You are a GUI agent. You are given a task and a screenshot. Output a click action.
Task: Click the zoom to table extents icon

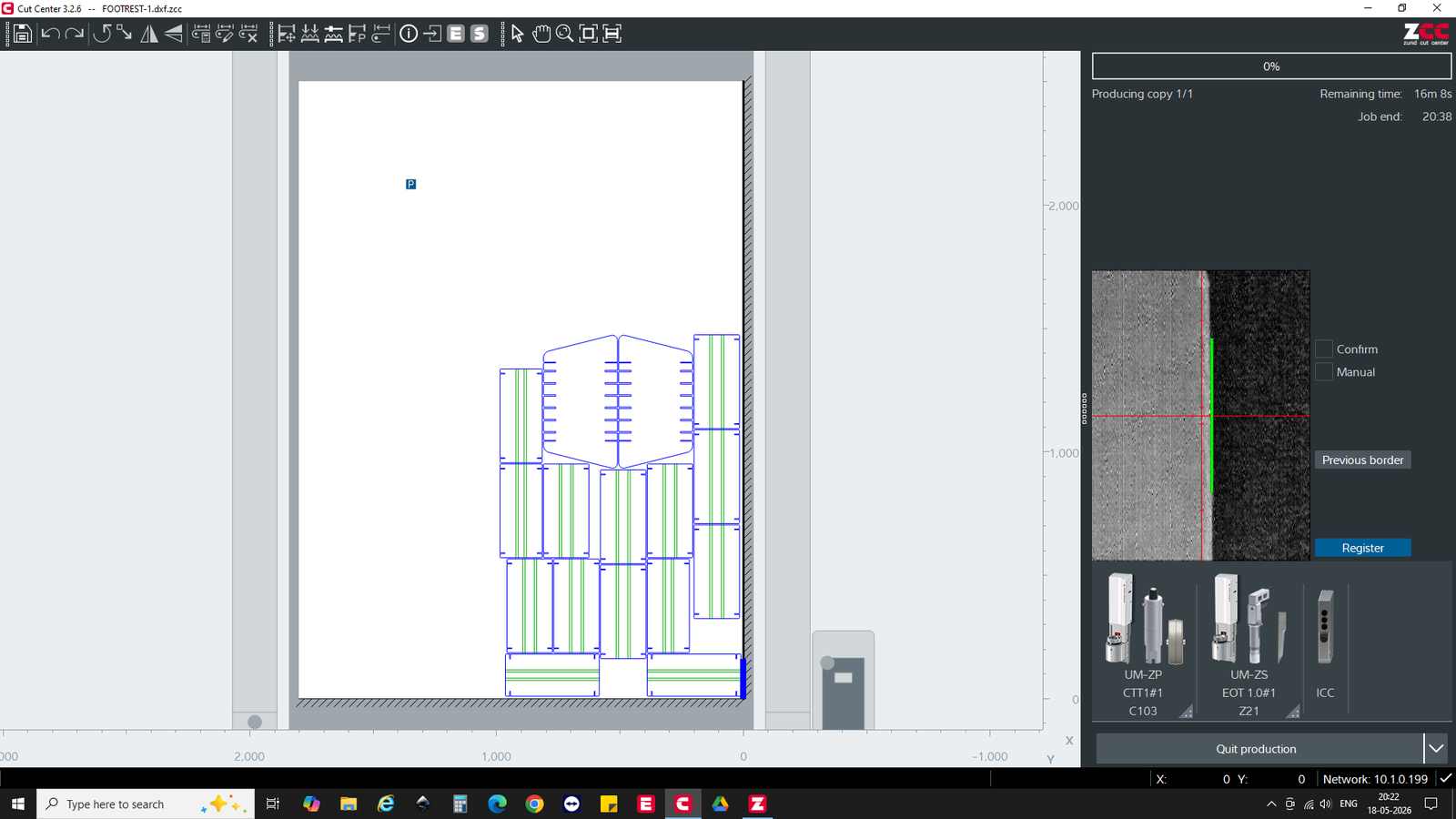point(612,34)
